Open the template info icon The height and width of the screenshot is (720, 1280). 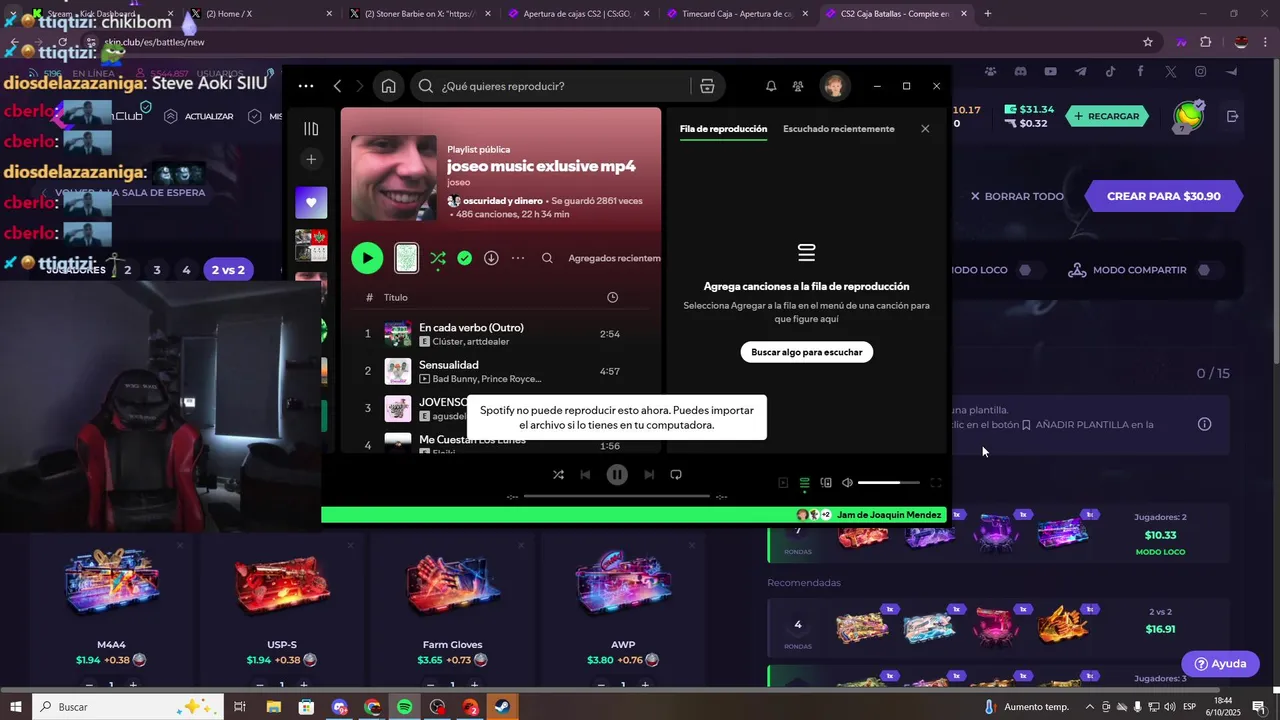pos(1205,424)
